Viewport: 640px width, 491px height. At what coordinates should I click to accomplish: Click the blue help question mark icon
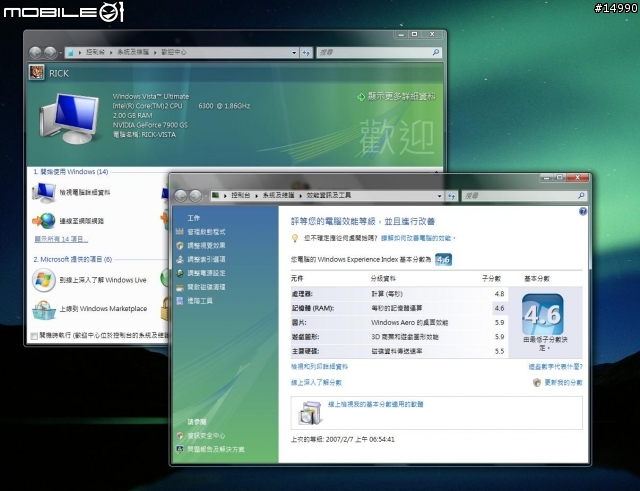point(583,211)
